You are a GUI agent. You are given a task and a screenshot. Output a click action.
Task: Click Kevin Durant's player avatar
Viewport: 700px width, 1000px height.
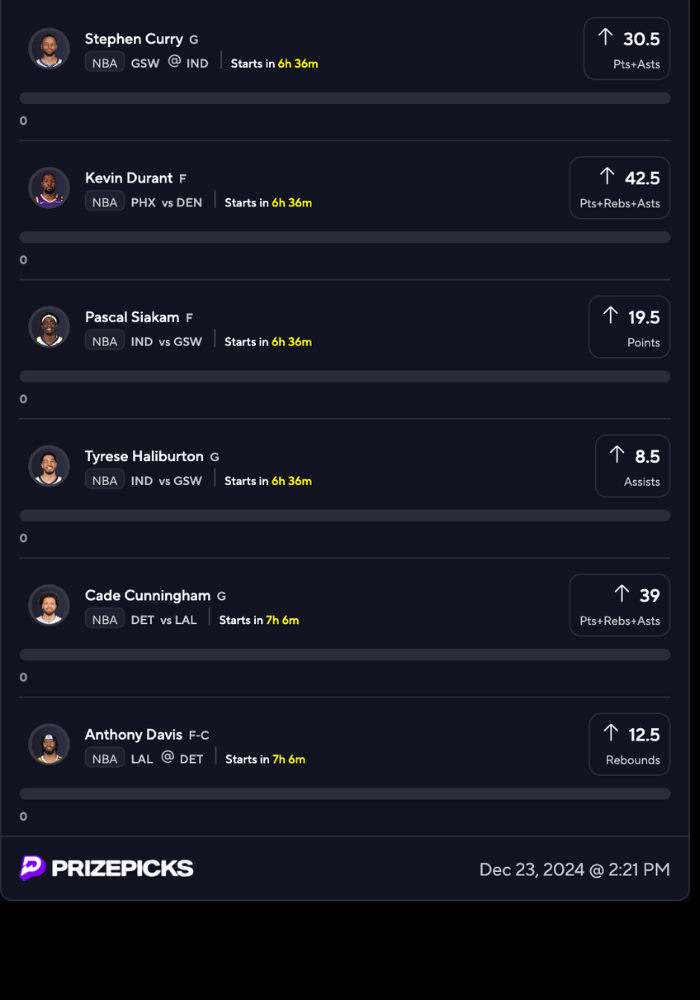pos(49,188)
